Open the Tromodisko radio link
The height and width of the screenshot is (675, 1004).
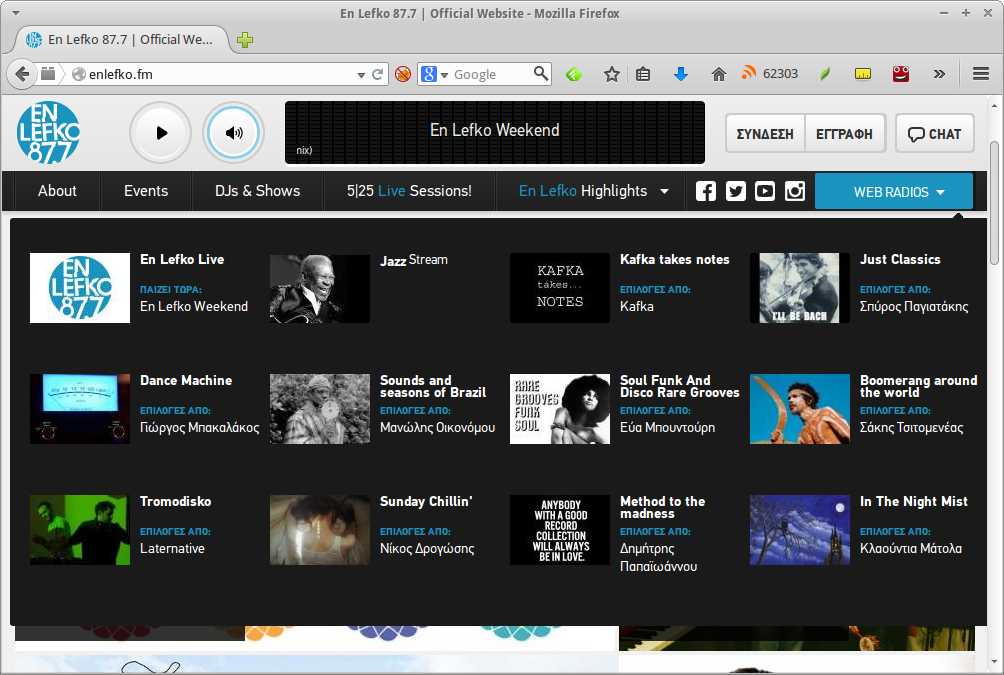(x=175, y=501)
